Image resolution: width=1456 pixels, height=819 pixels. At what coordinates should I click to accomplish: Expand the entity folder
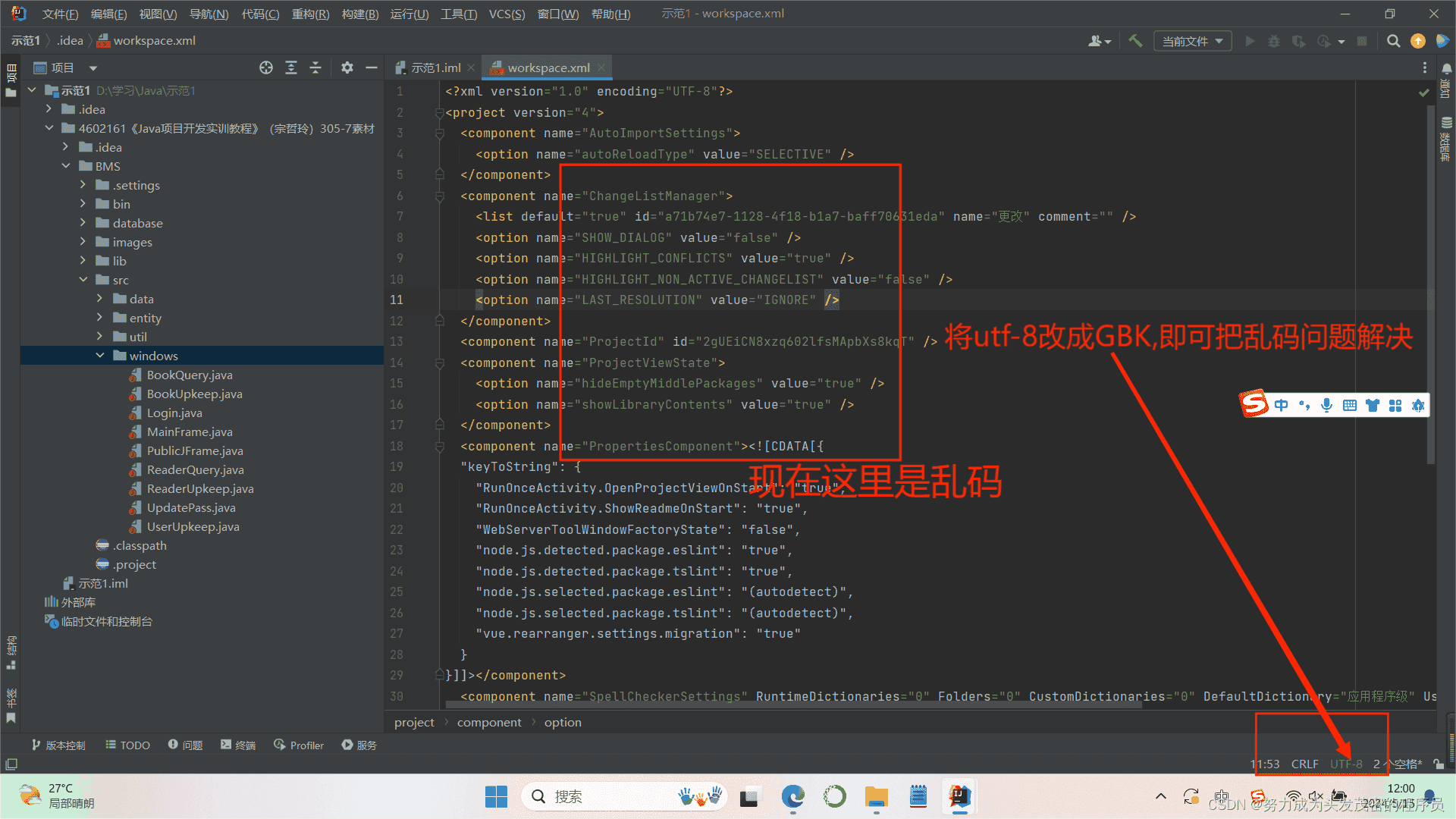(x=100, y=318)
